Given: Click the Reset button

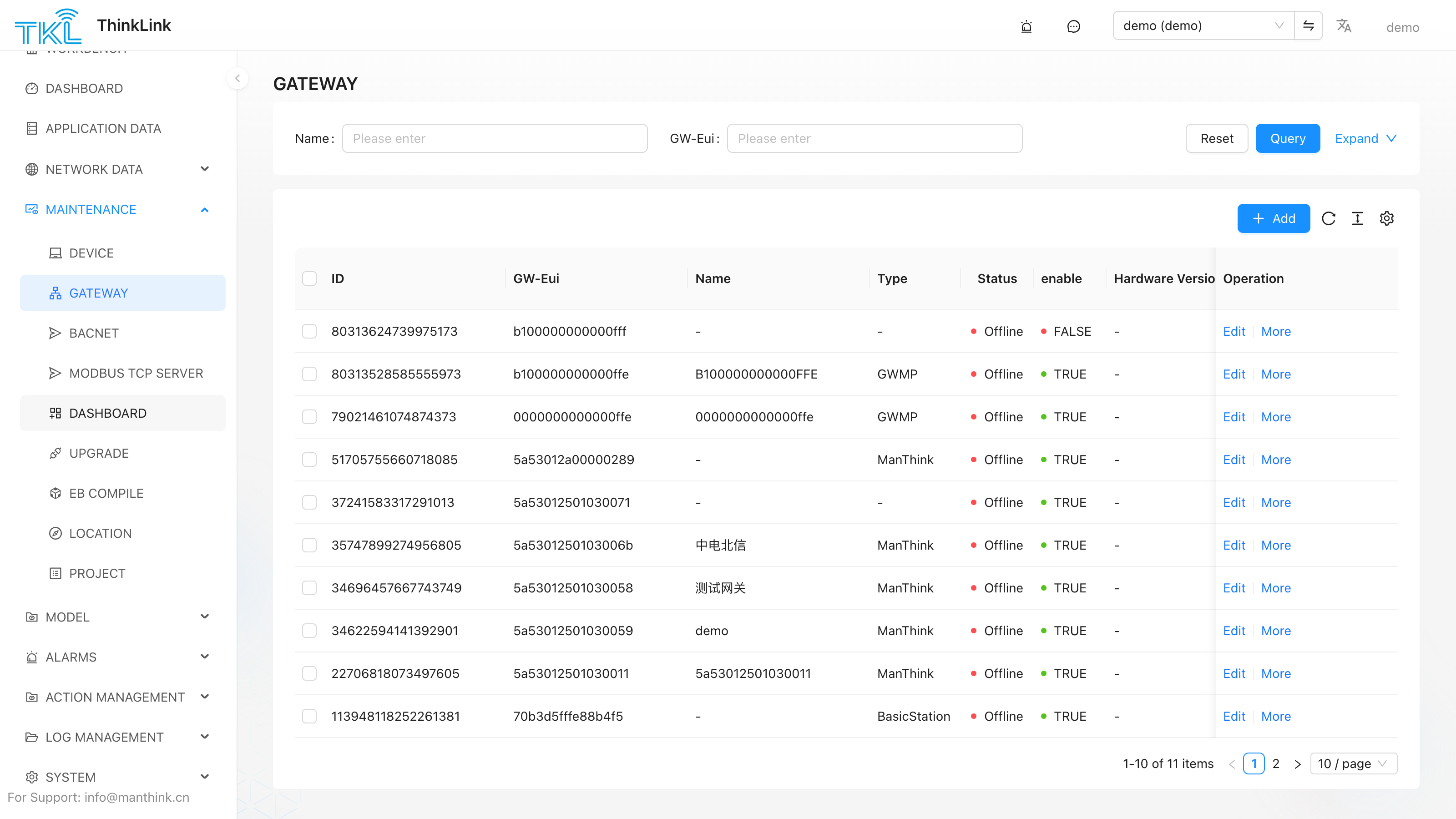Looking at the screenshot, I should click(1216, 138).
